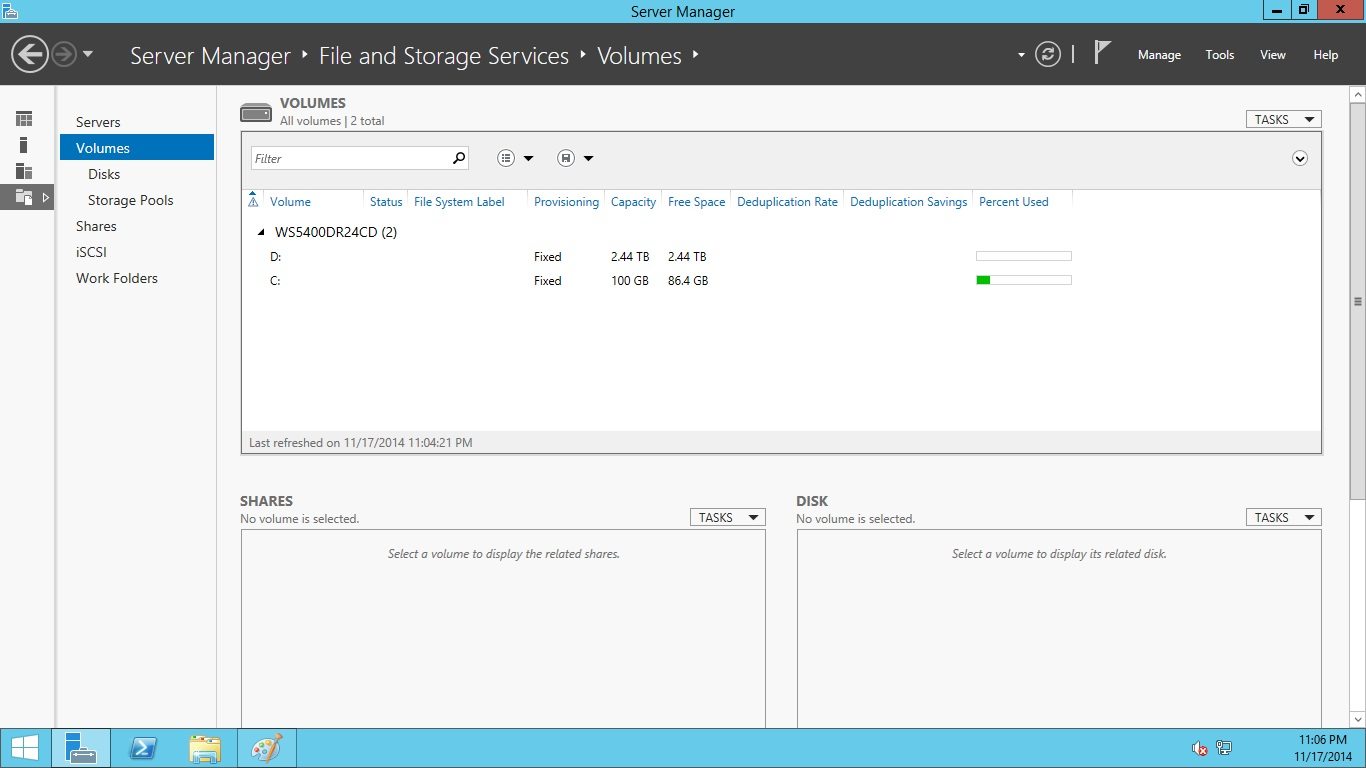This screenshot has height=768, width=1366.
Task: Open File Explorer from the taskbar
Action: (x=205, y=748)
